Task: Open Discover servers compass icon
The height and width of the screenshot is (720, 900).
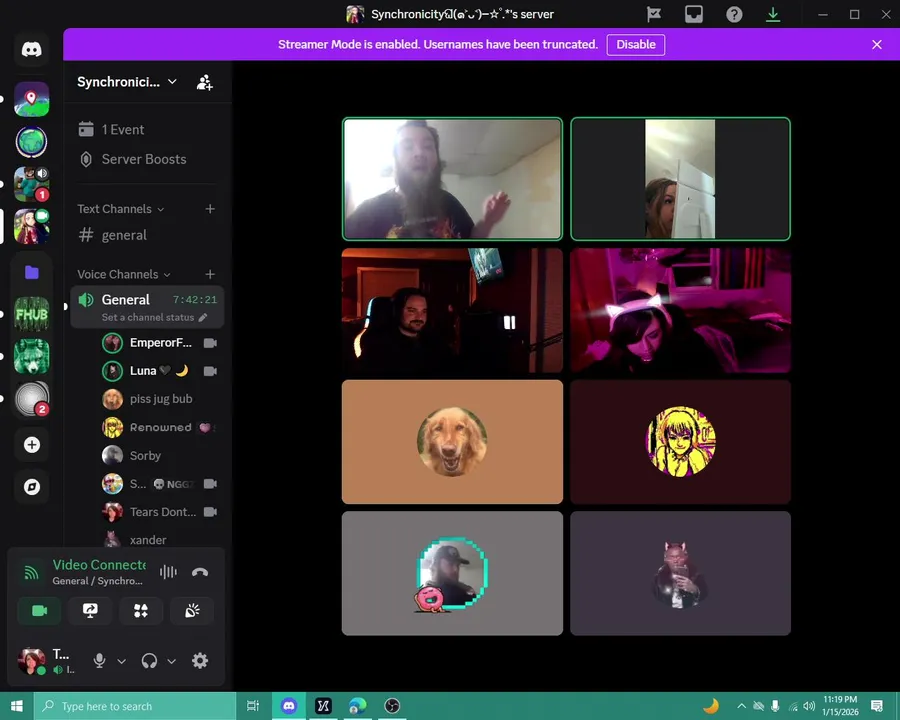Action: pyautogui.click(x=32, y=487)
